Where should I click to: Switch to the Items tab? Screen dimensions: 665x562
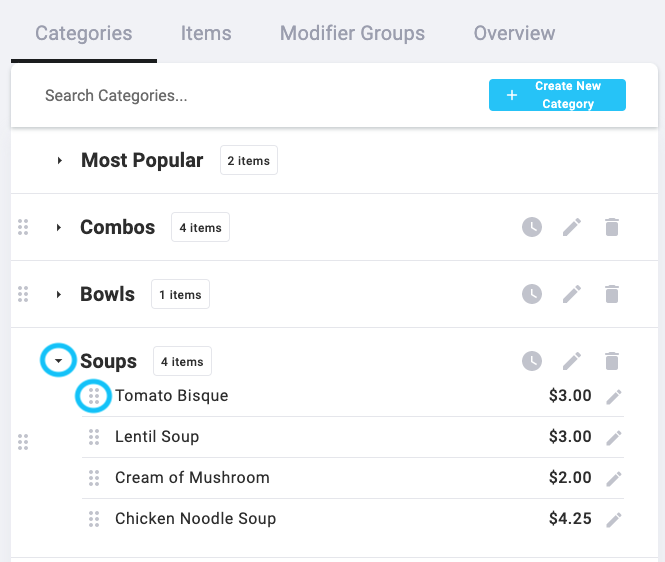[x=206, y=33]
